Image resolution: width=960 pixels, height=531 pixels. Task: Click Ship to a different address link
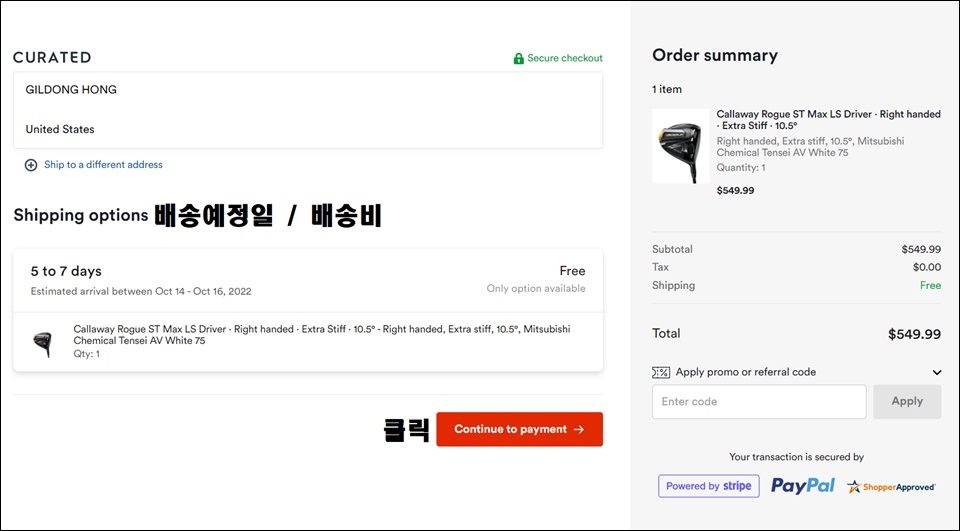click(x=103, y=165)
